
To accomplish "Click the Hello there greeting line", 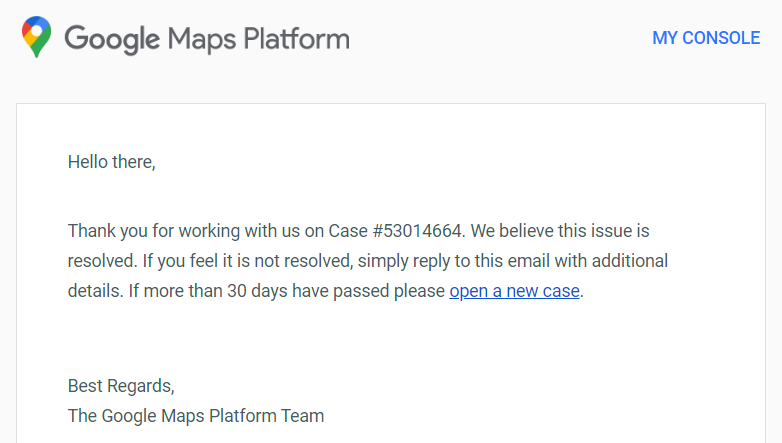I will click(112, 162).
